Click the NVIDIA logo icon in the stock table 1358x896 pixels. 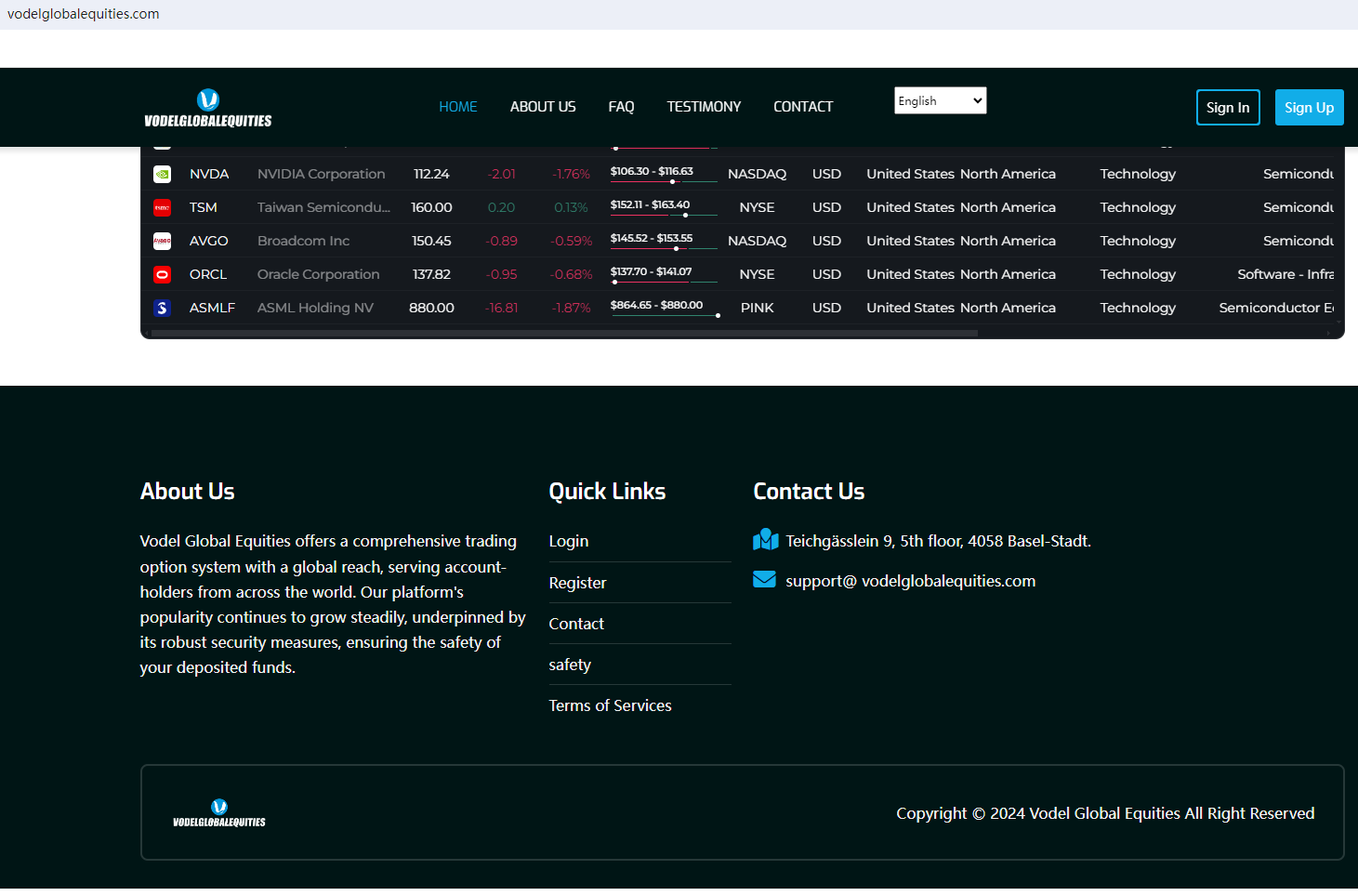click(162, 174)
